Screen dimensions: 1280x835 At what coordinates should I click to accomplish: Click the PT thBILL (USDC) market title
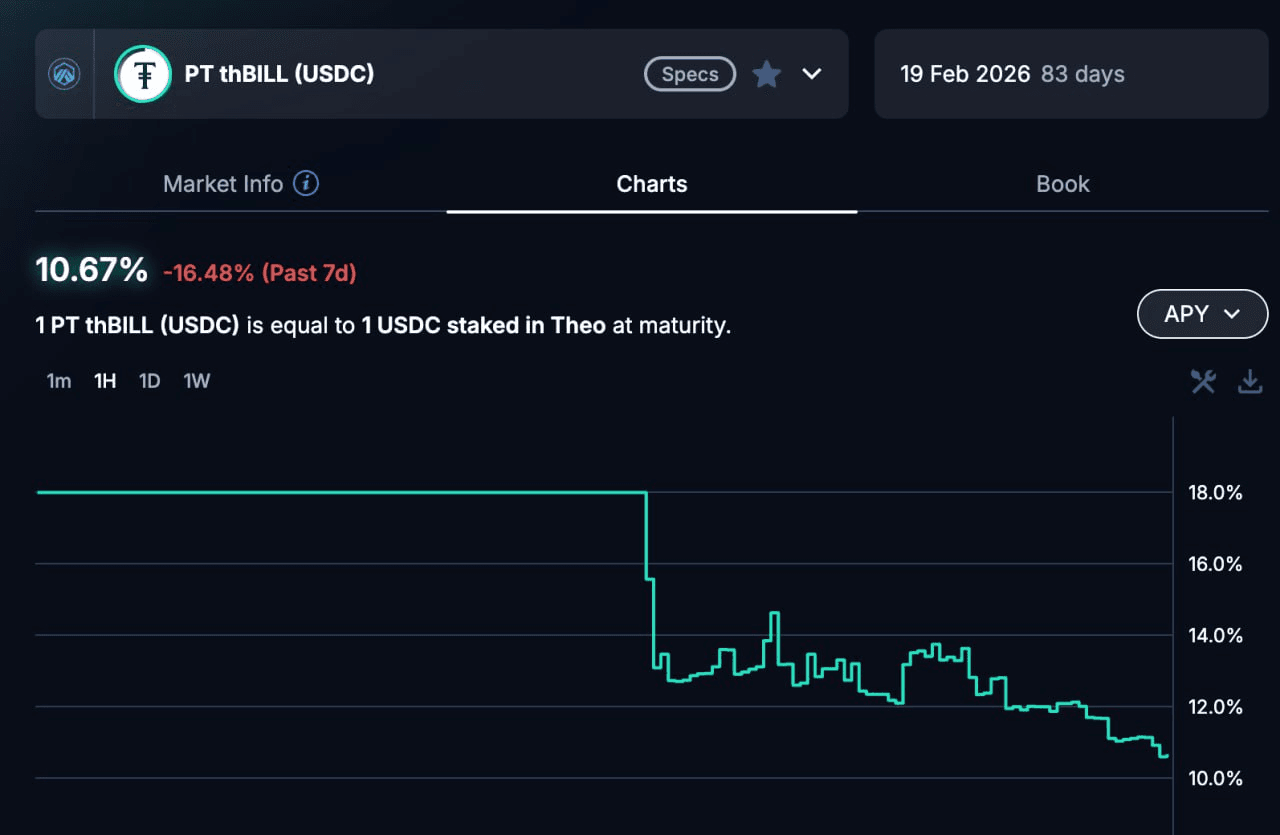pyautogui.click(x=279, y=74)
